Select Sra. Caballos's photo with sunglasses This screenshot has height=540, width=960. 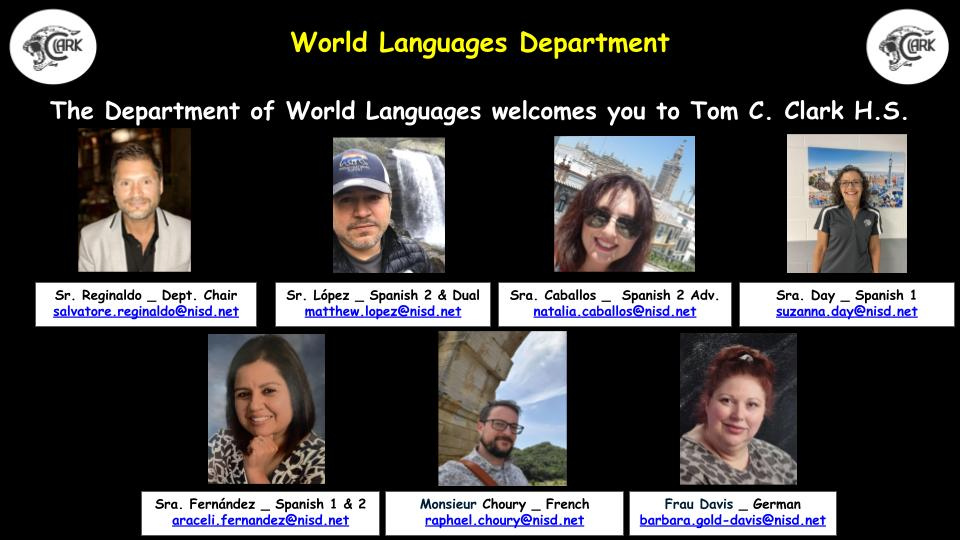click(624, 204)
